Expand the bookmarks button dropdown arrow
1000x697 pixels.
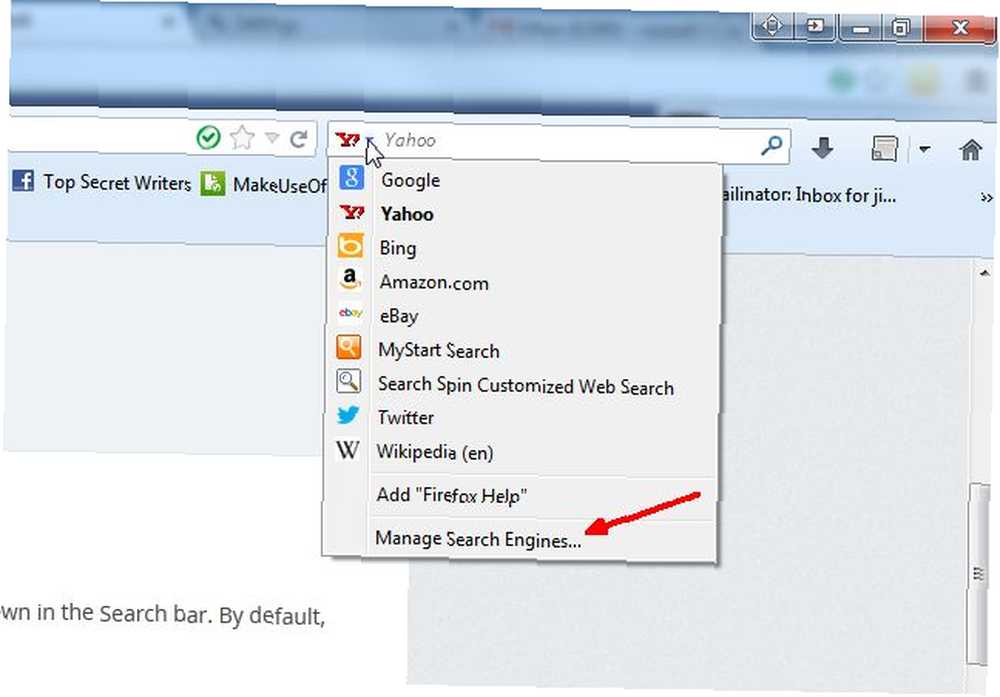924,150
